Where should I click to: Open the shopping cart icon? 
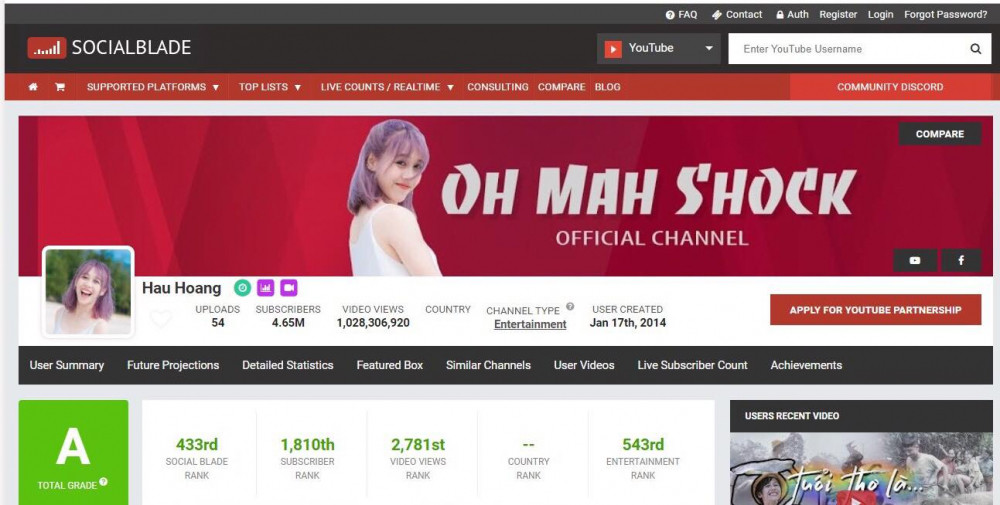[60, 87]
